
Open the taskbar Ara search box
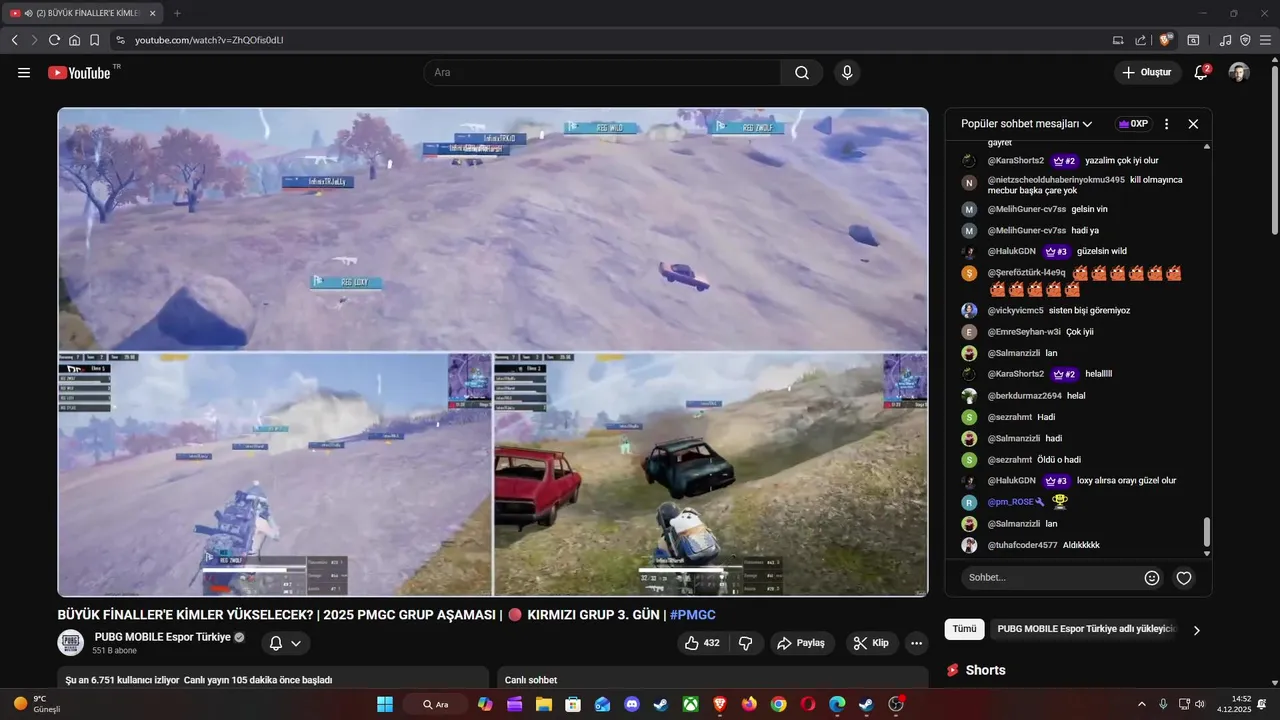pyautogui.click(x=435, y=704)
